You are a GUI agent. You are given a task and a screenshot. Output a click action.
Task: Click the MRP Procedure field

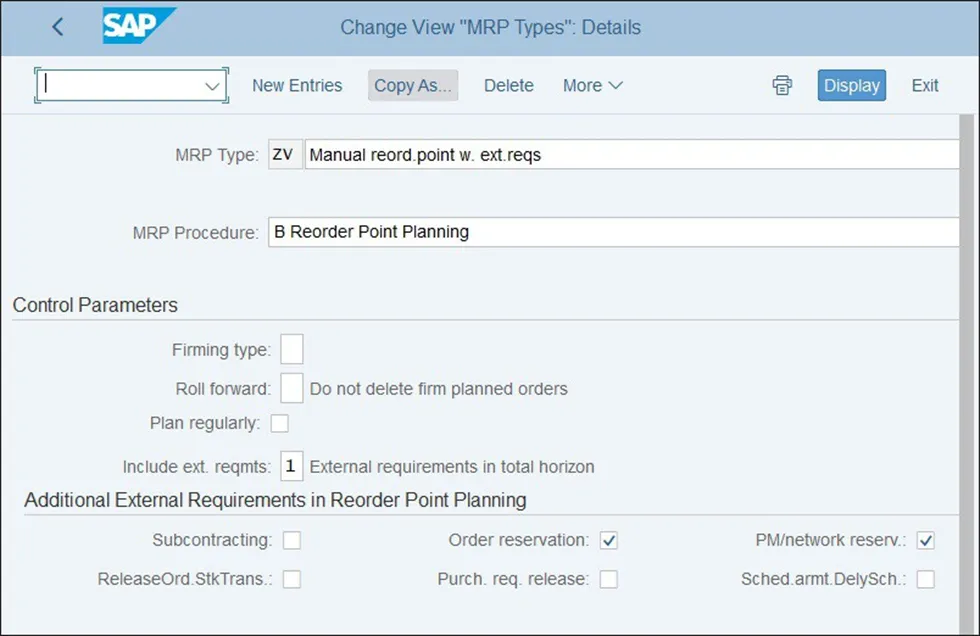tap(612, 232)
